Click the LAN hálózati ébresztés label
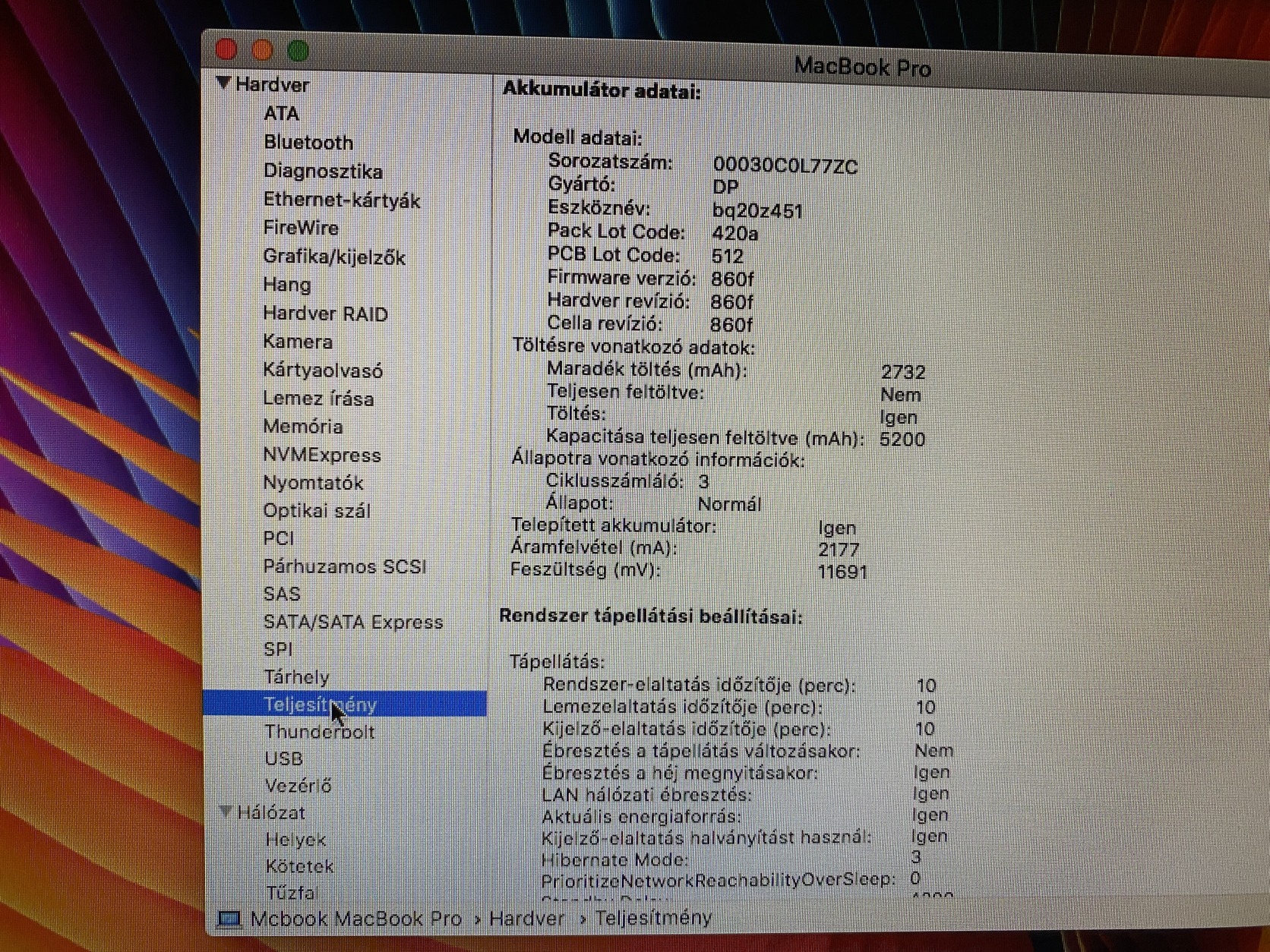The height and width of the screenshot is (952, 1270). pos(646,795)
